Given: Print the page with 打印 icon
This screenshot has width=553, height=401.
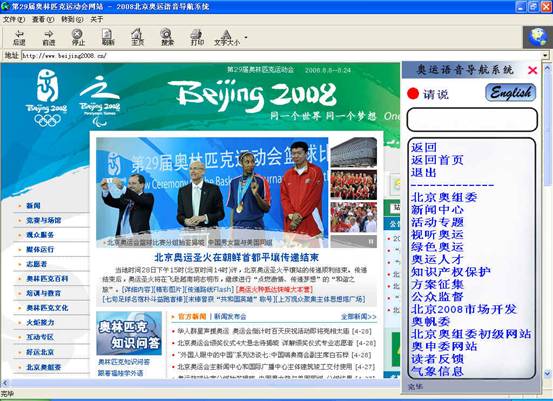Looking at the screenshot, I should pos(196,37).
